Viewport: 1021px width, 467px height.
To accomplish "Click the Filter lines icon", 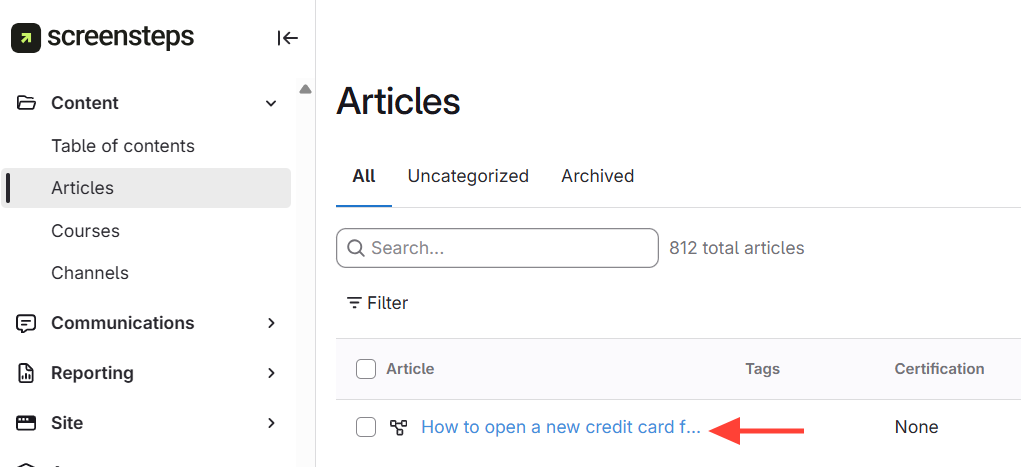I will coord(354,303).
